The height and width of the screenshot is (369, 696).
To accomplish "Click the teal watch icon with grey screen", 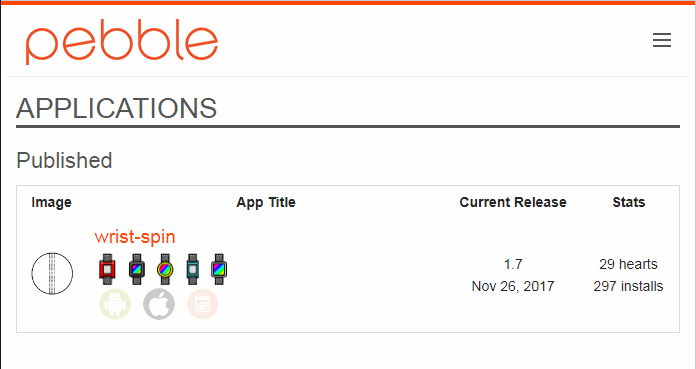I will tap(192, 269).
